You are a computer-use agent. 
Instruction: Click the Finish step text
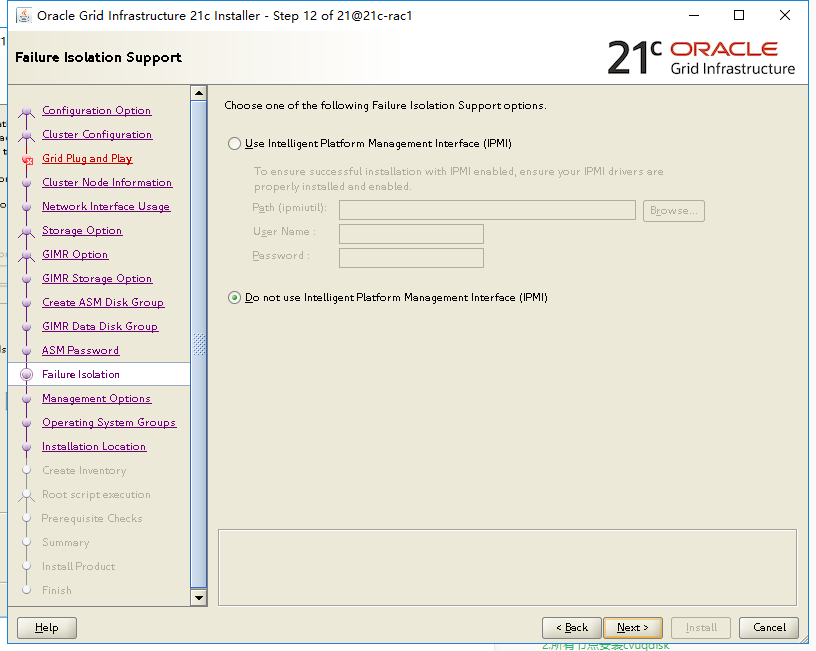(57, 590)
